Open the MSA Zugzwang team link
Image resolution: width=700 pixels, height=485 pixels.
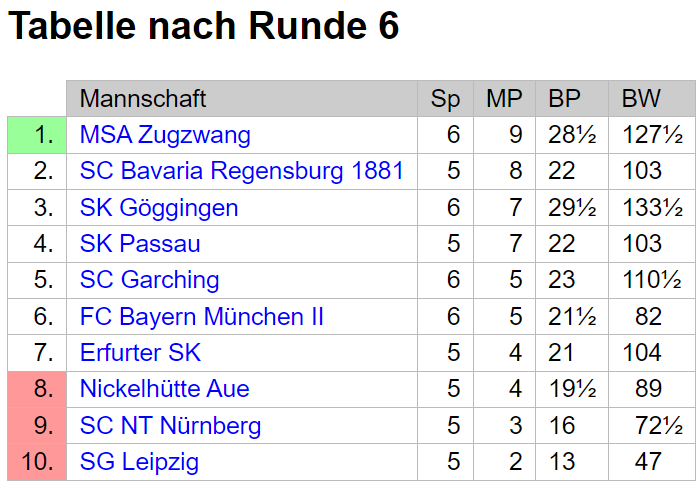click(165, 135)
